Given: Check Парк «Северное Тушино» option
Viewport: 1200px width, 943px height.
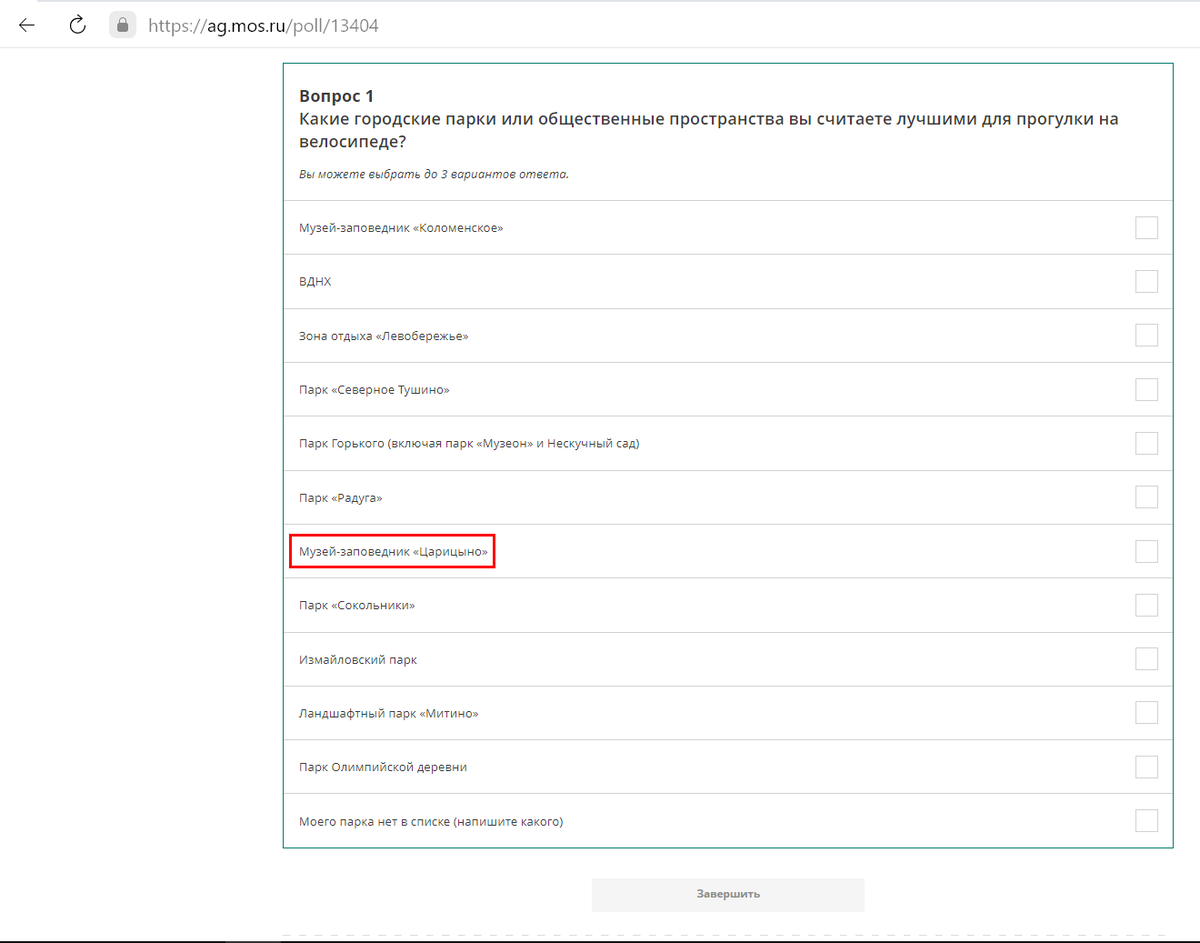Looking at the screenshot, I should pyautogui.click(x=1146, y=390).
